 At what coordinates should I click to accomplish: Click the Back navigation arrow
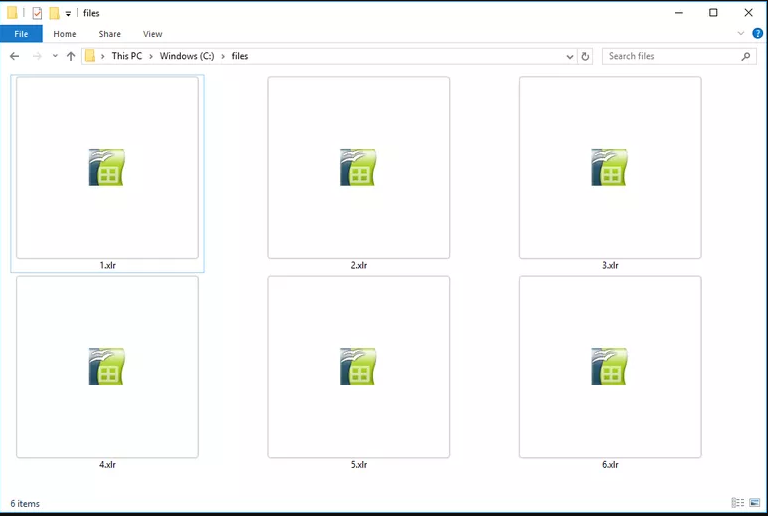pyautogui.click(x=15, y=56)
